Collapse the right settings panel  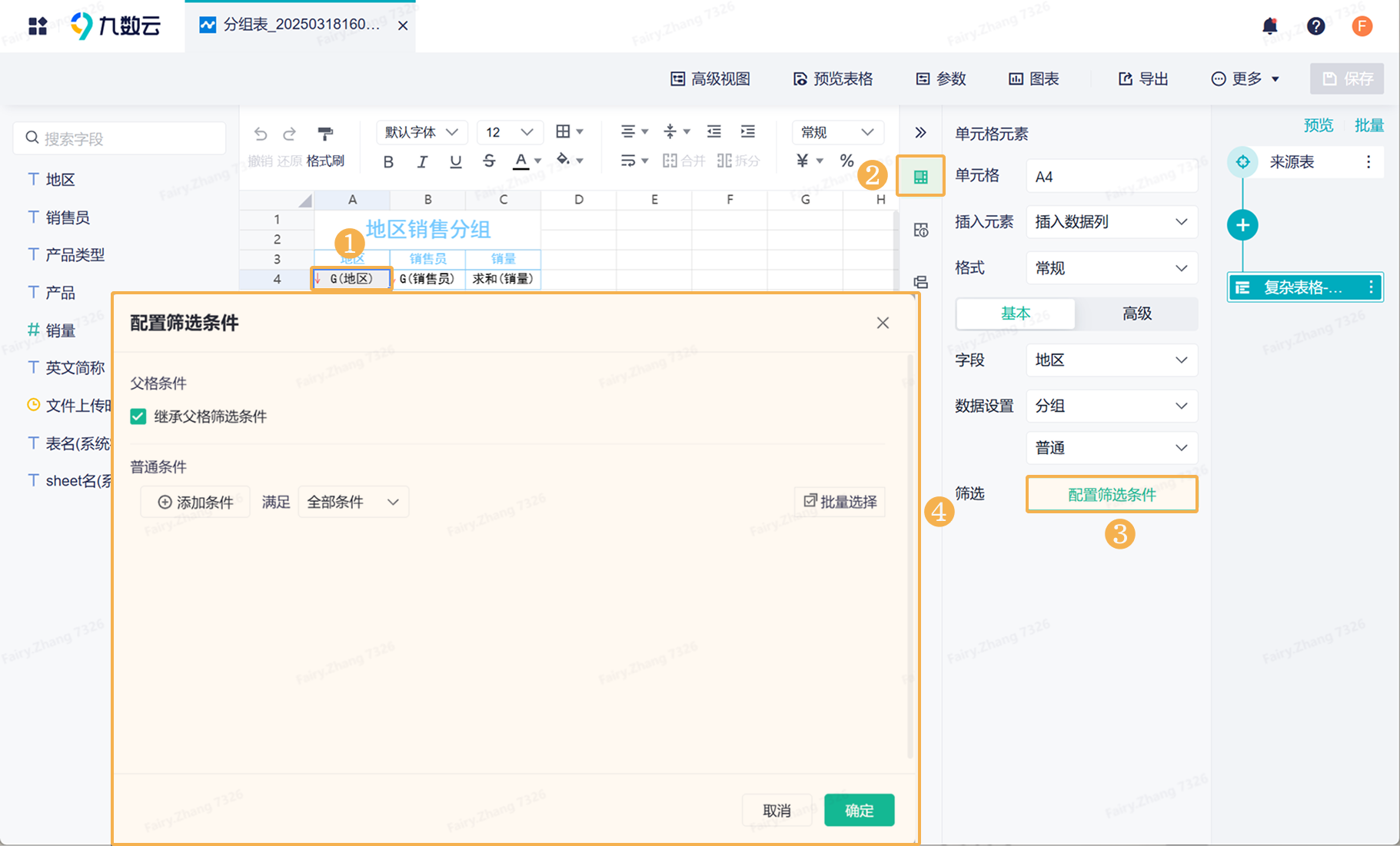(x=920, y=132)
